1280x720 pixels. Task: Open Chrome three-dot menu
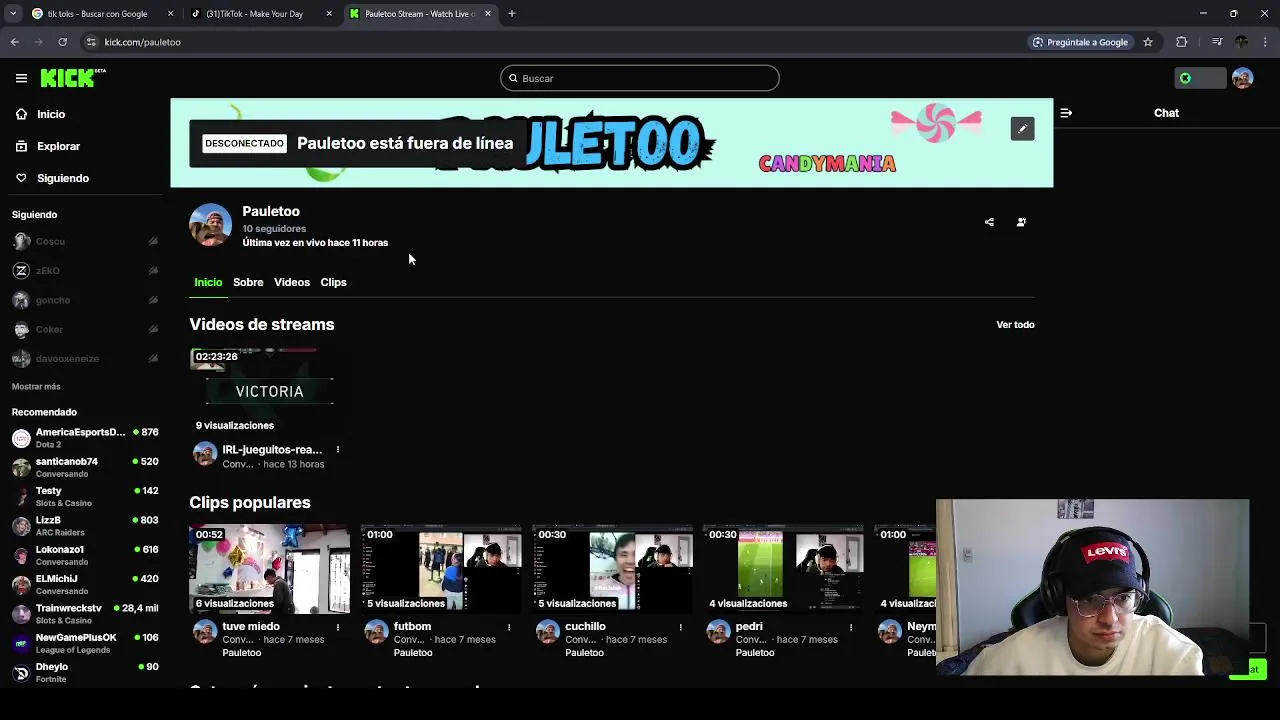tap(1266, 42)
